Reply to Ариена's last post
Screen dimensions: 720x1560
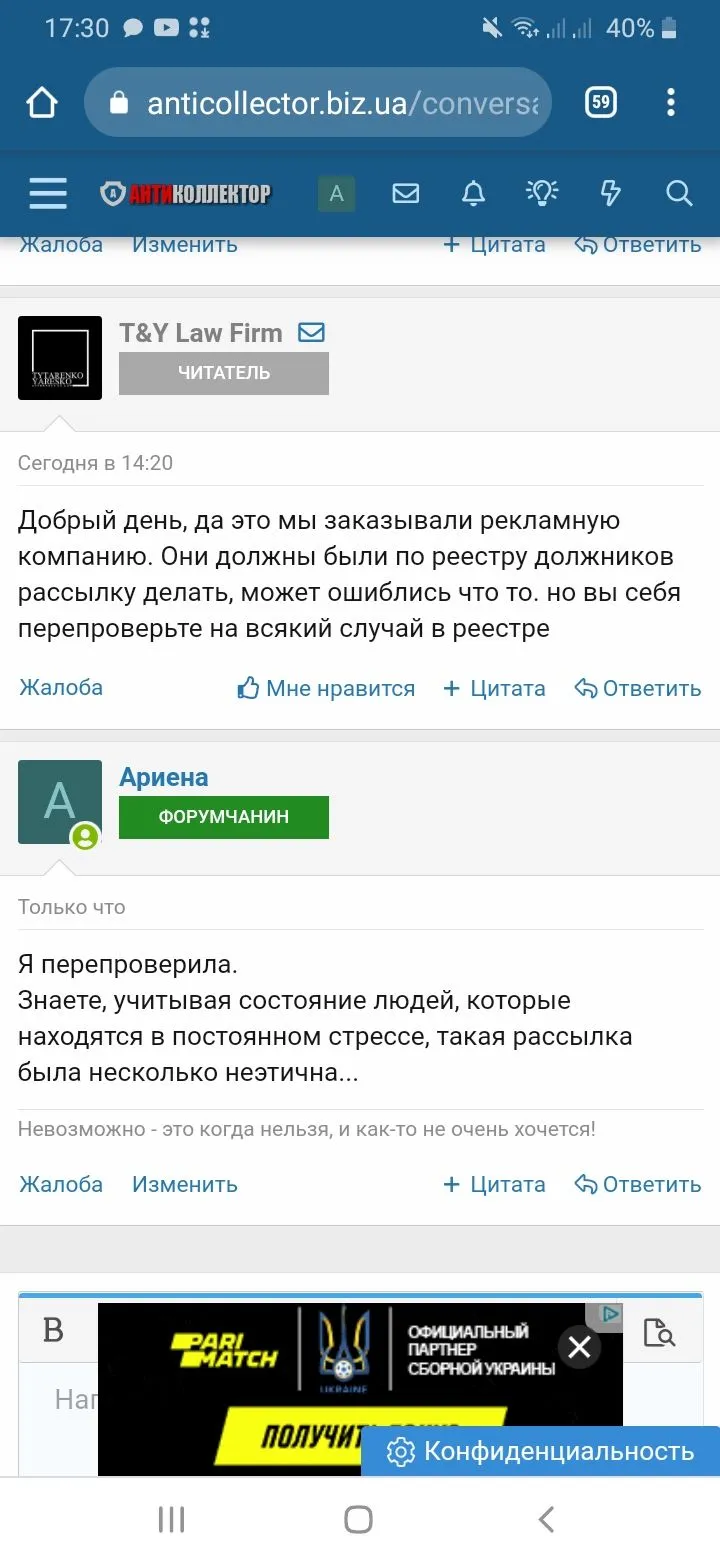[x=638, y=1184]
